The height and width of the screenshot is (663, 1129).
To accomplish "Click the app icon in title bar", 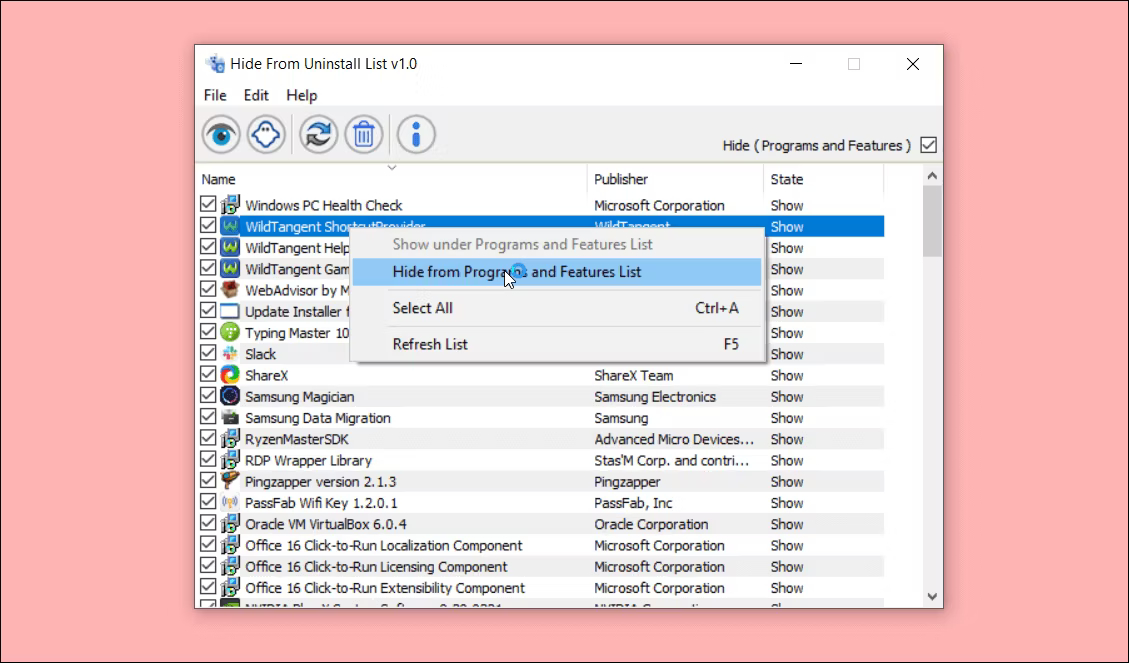I will (x=215, y=64).
